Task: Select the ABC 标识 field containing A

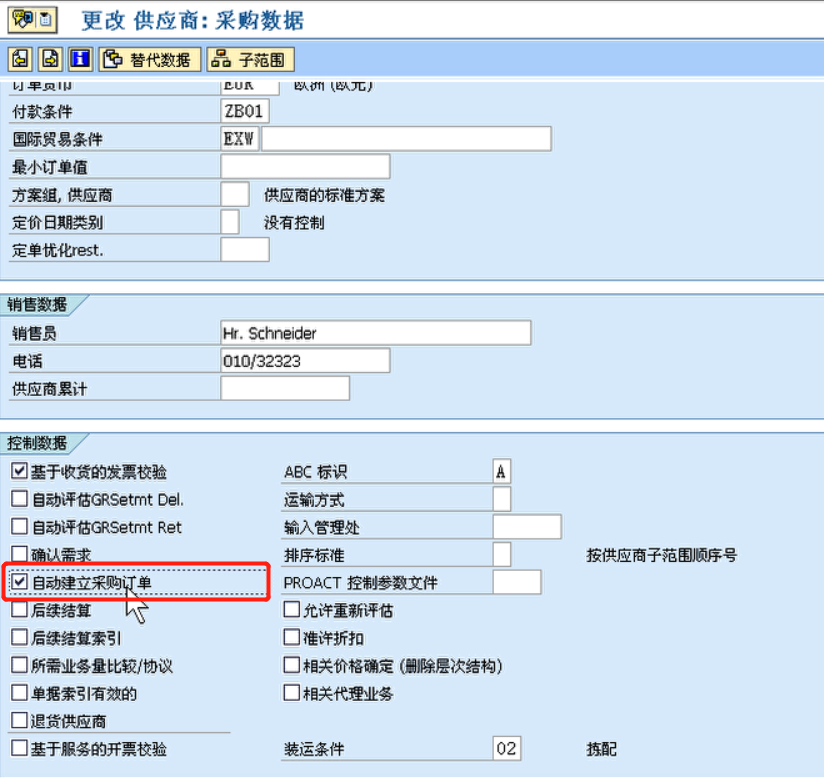Action: tap(501, 471)
